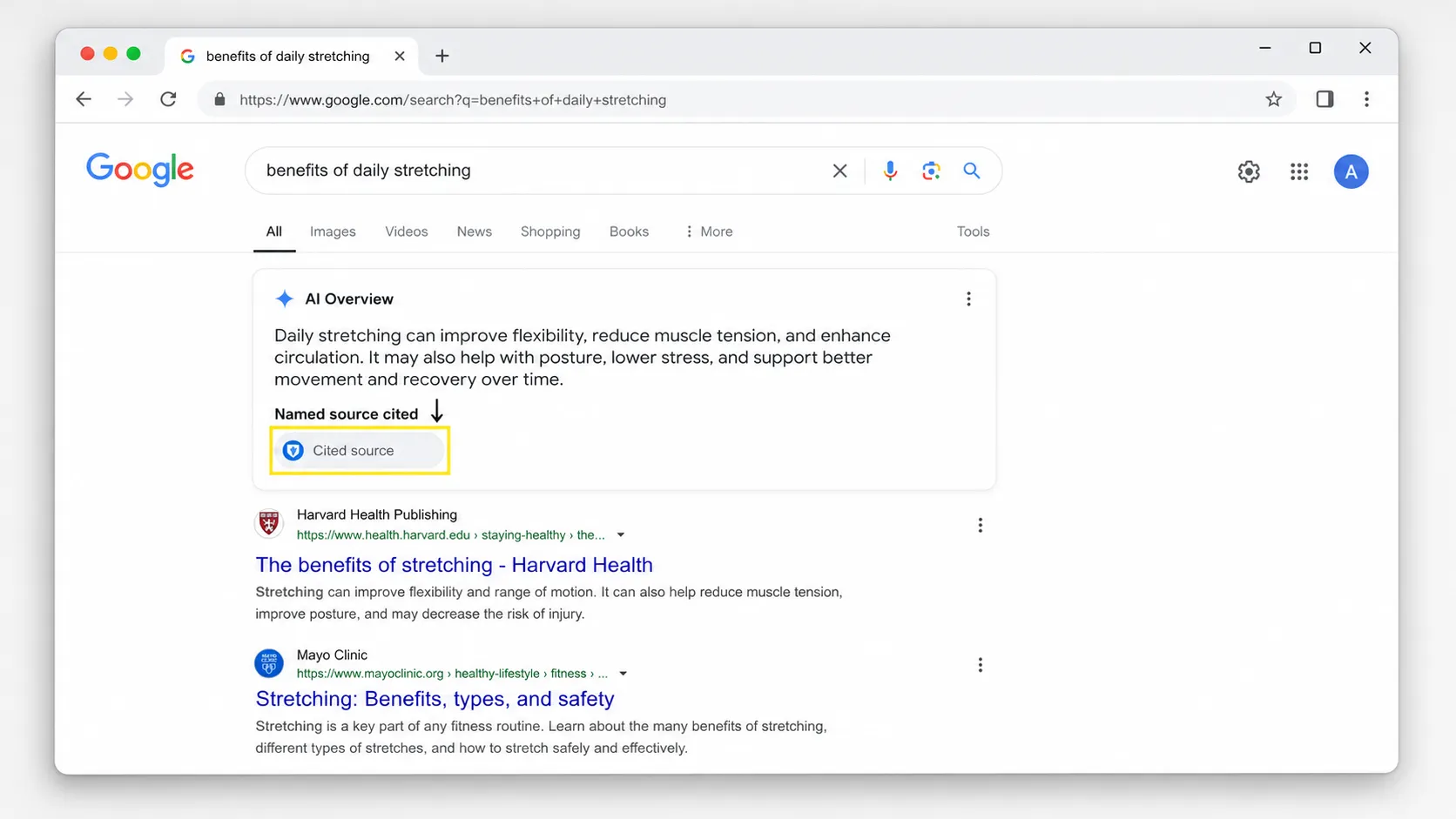Click the browser address bar URL

pos(453,100)
